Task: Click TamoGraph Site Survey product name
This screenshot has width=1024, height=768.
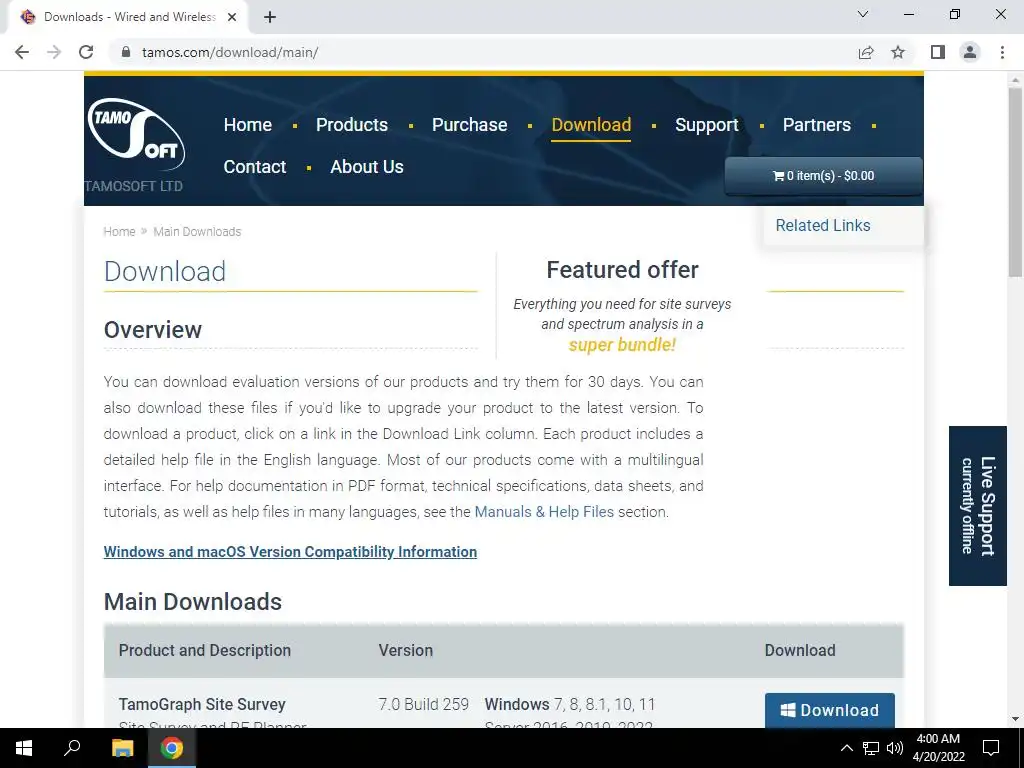Action: pos(202,704)
